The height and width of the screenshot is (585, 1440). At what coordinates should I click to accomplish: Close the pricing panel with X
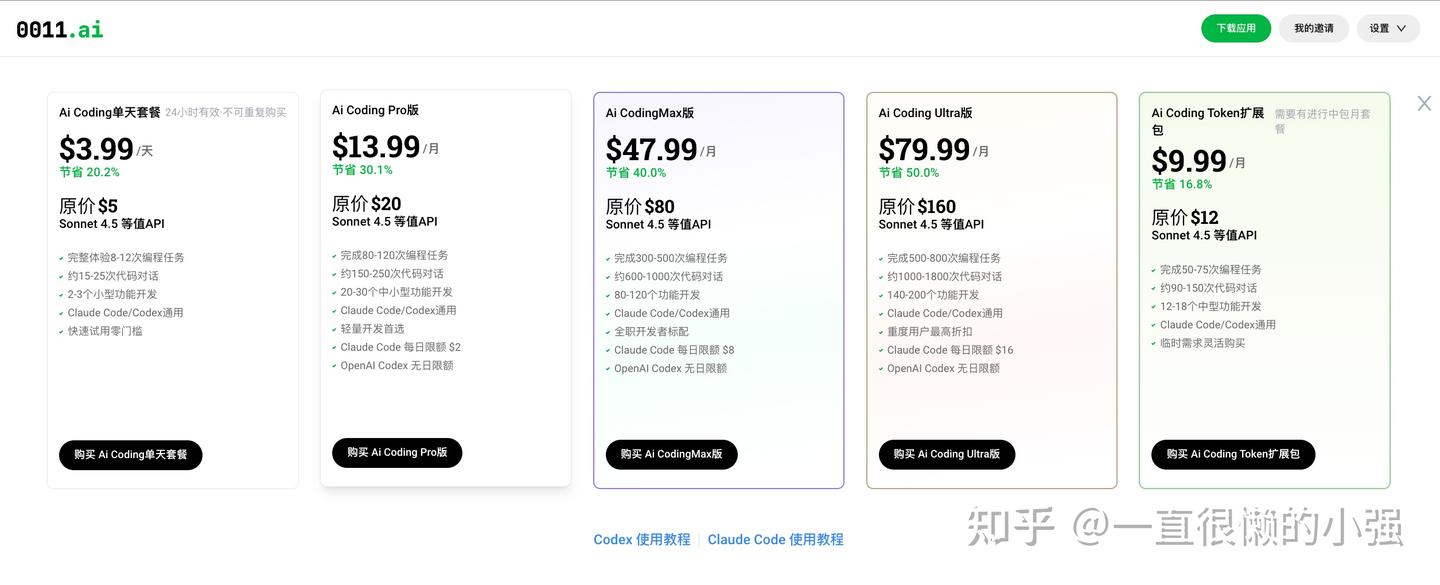[x=1424, y=103]
